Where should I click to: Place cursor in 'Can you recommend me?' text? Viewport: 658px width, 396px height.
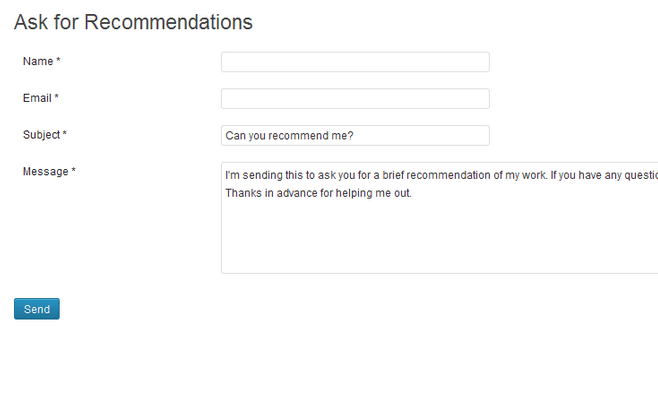coord(289,136)
